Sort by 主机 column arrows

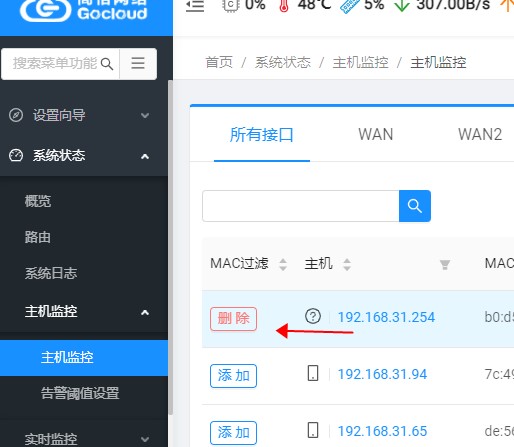tap(347, 264)
